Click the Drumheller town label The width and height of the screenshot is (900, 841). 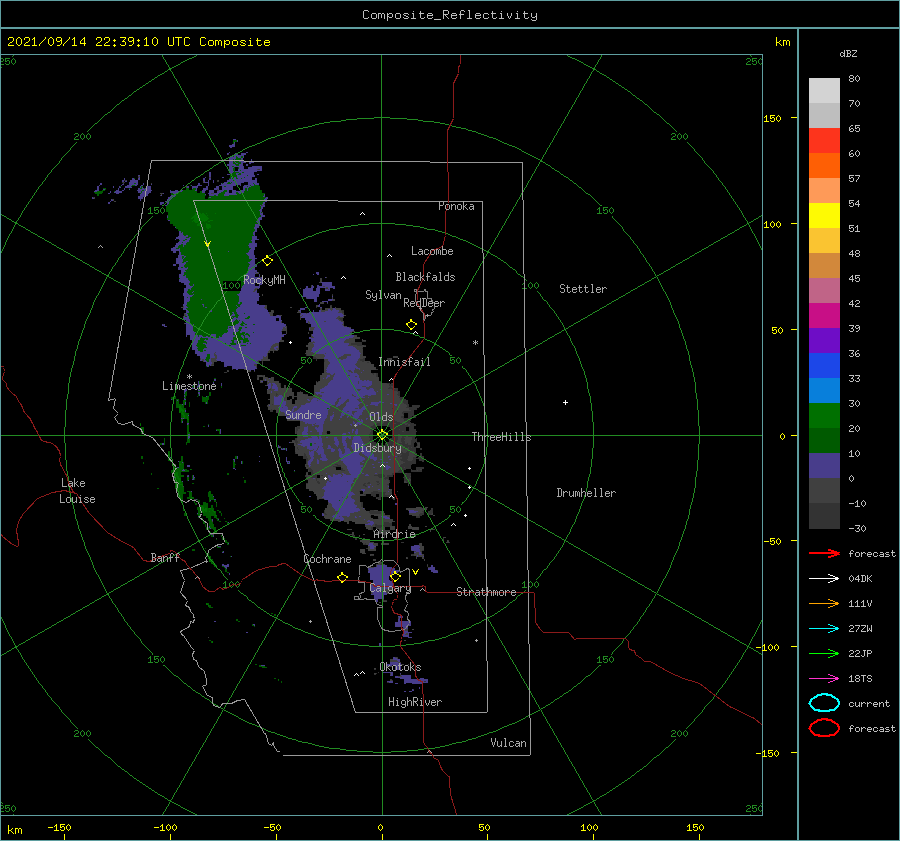[x=586, y=493]
